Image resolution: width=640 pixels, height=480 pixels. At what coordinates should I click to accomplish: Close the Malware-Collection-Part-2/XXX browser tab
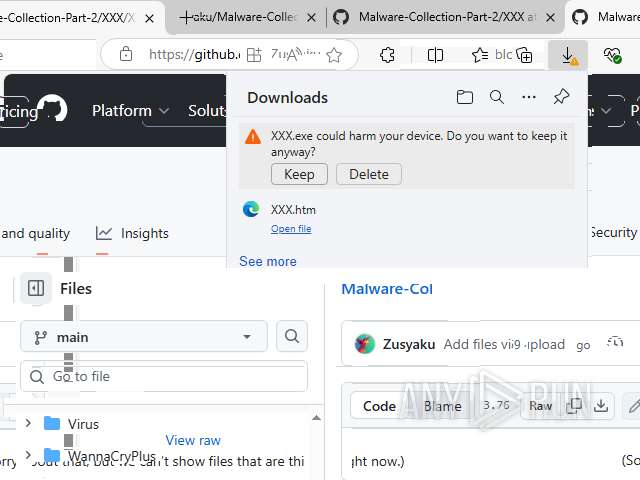[550, 18]
